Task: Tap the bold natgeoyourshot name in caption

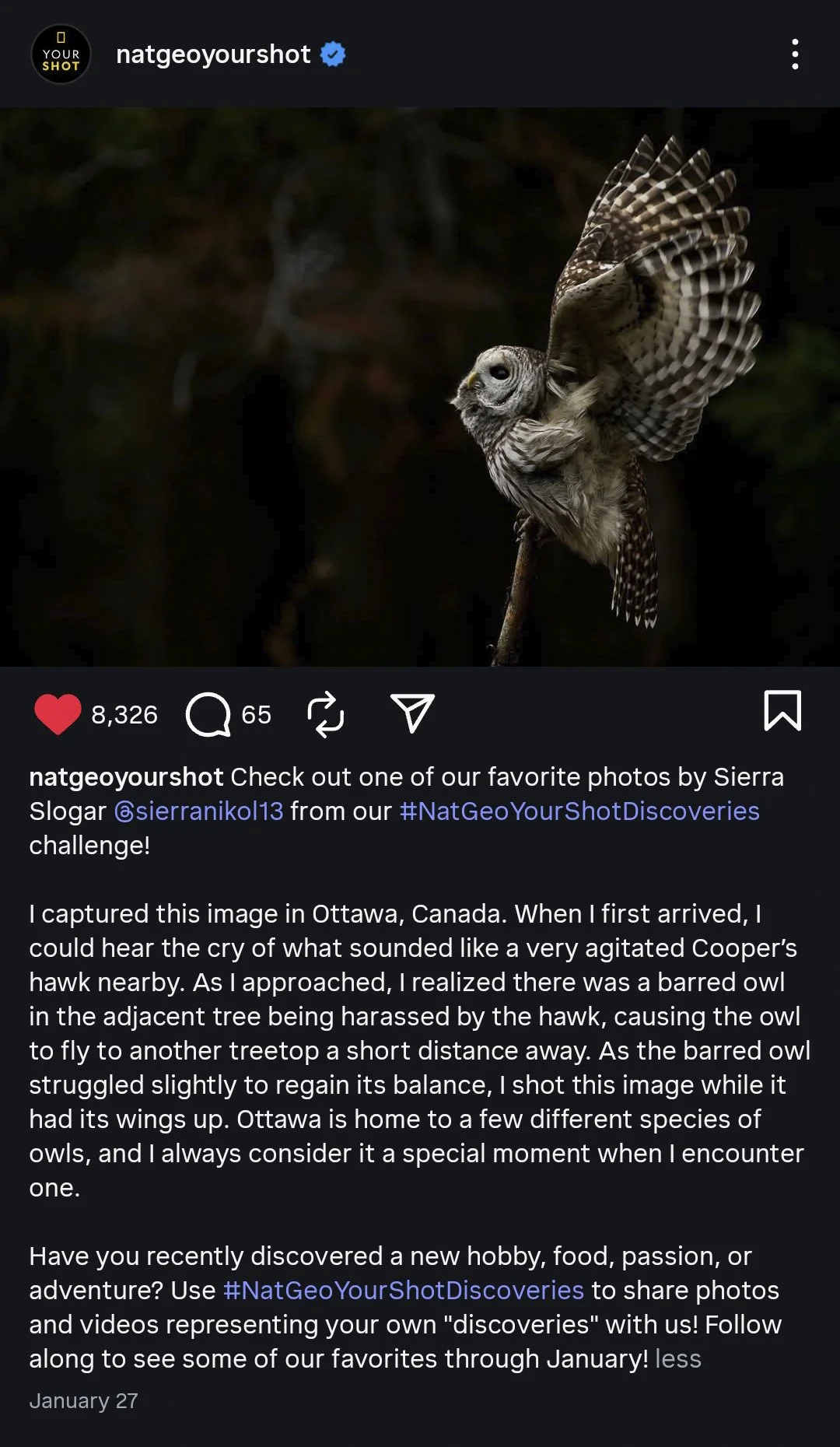Action: tap(126, 776)
